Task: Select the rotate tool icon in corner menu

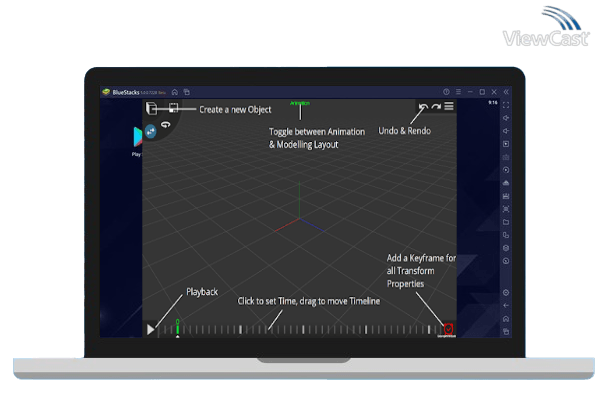Action: 166,124
